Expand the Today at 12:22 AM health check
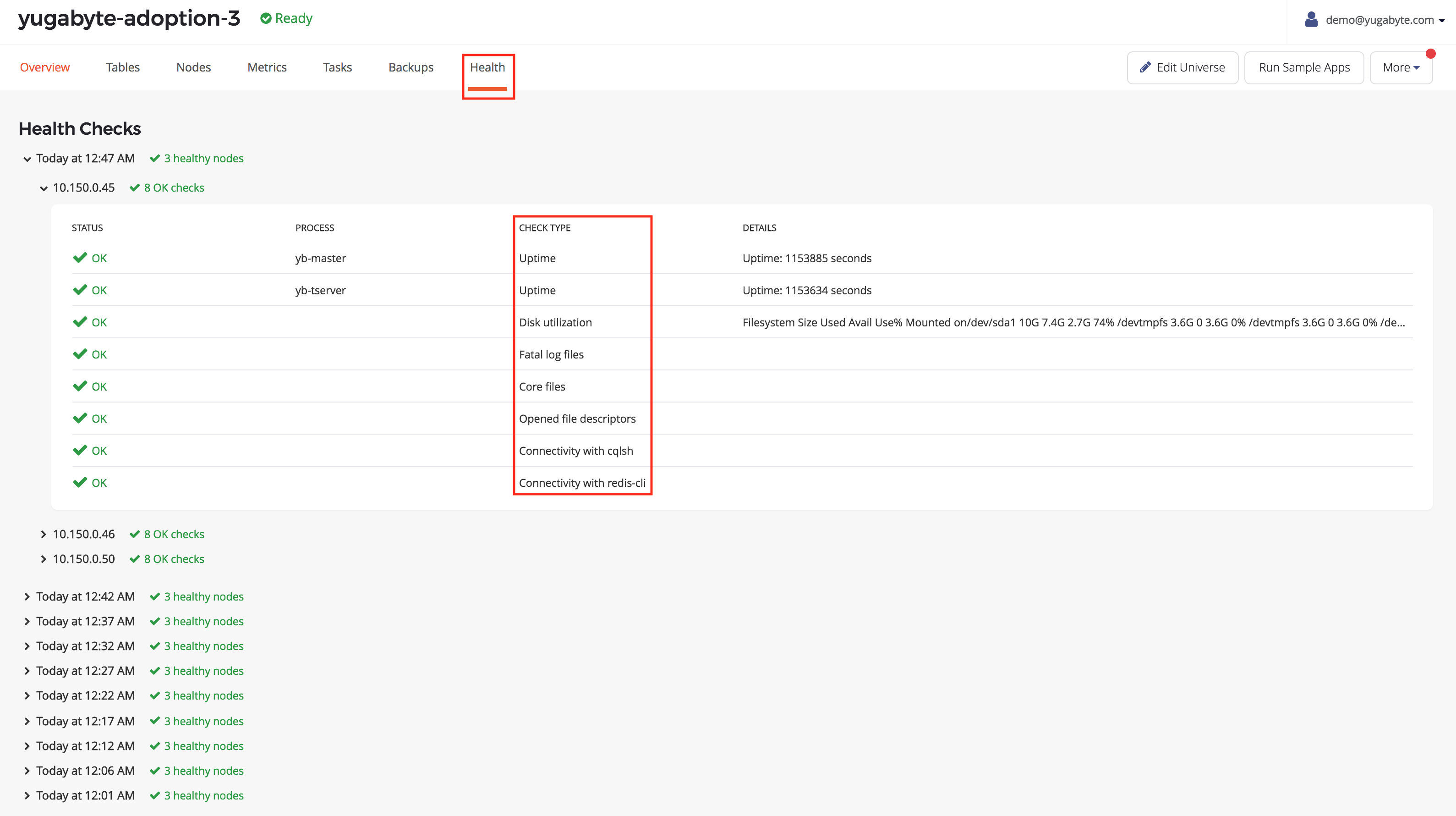This screenshot has width=1456, height=816. pyautogui.click(x=27, y=696)
